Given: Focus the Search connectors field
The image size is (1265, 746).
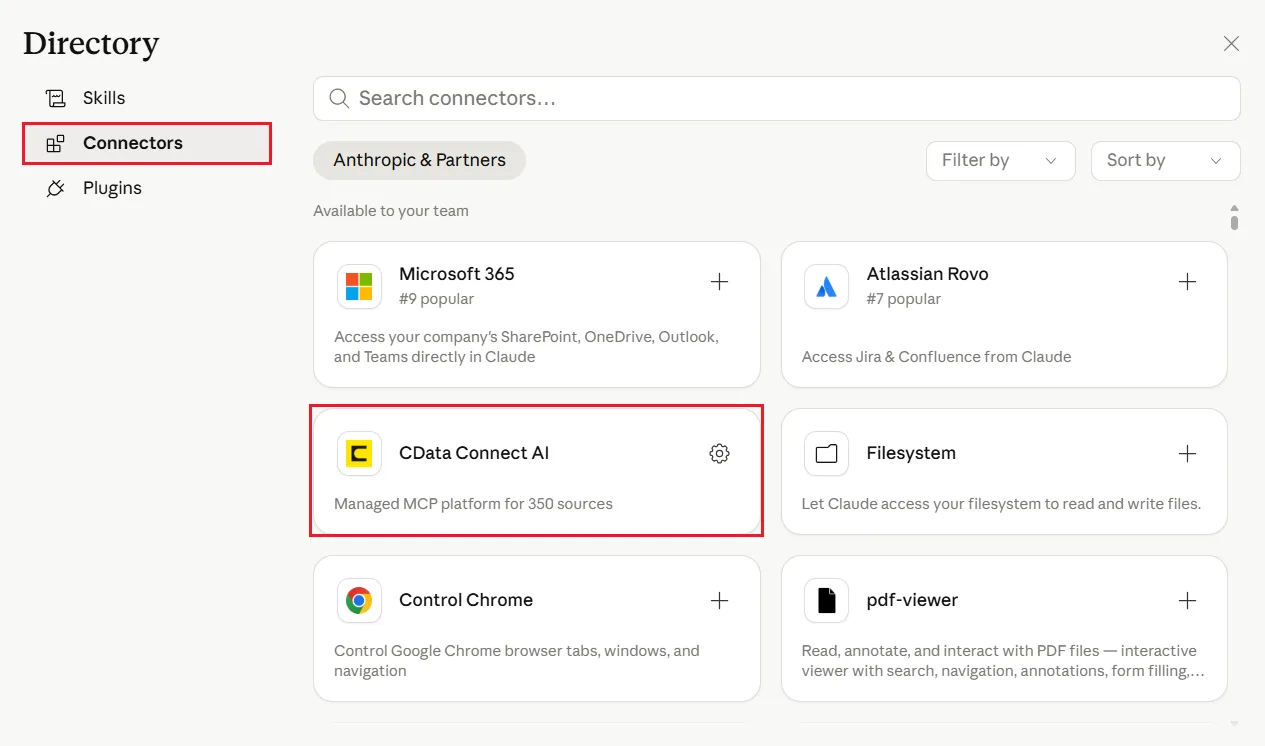Looking at the screenshot, I should (x=776, y=98).
